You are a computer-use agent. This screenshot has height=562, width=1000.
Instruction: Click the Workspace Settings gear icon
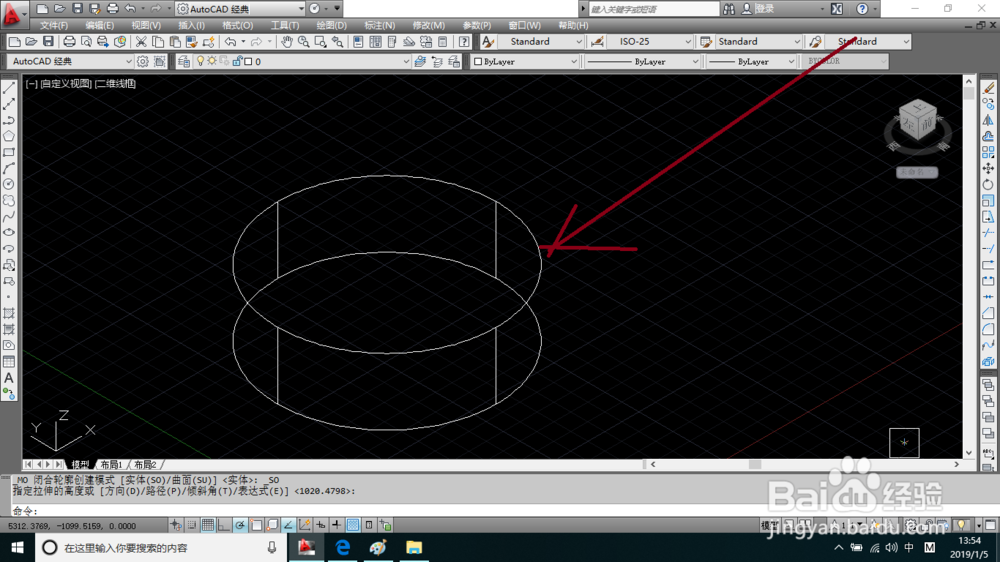143,61
